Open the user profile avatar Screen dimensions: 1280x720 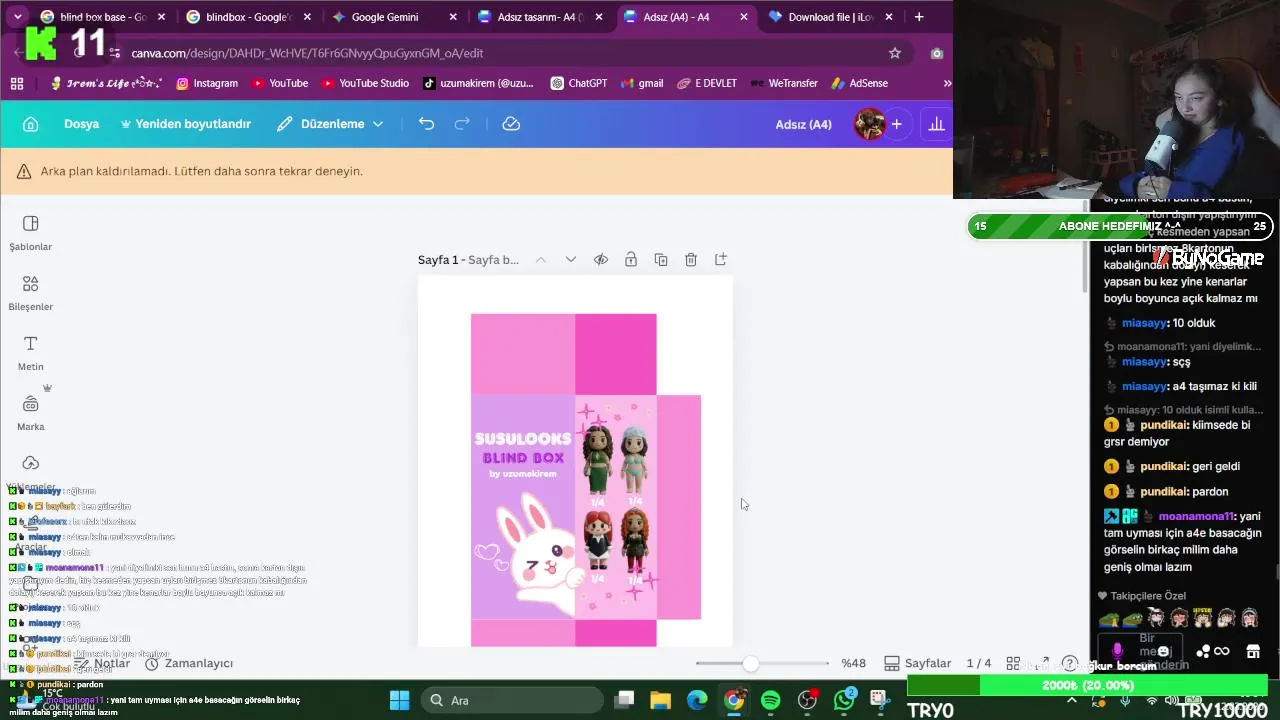point(869,124)
